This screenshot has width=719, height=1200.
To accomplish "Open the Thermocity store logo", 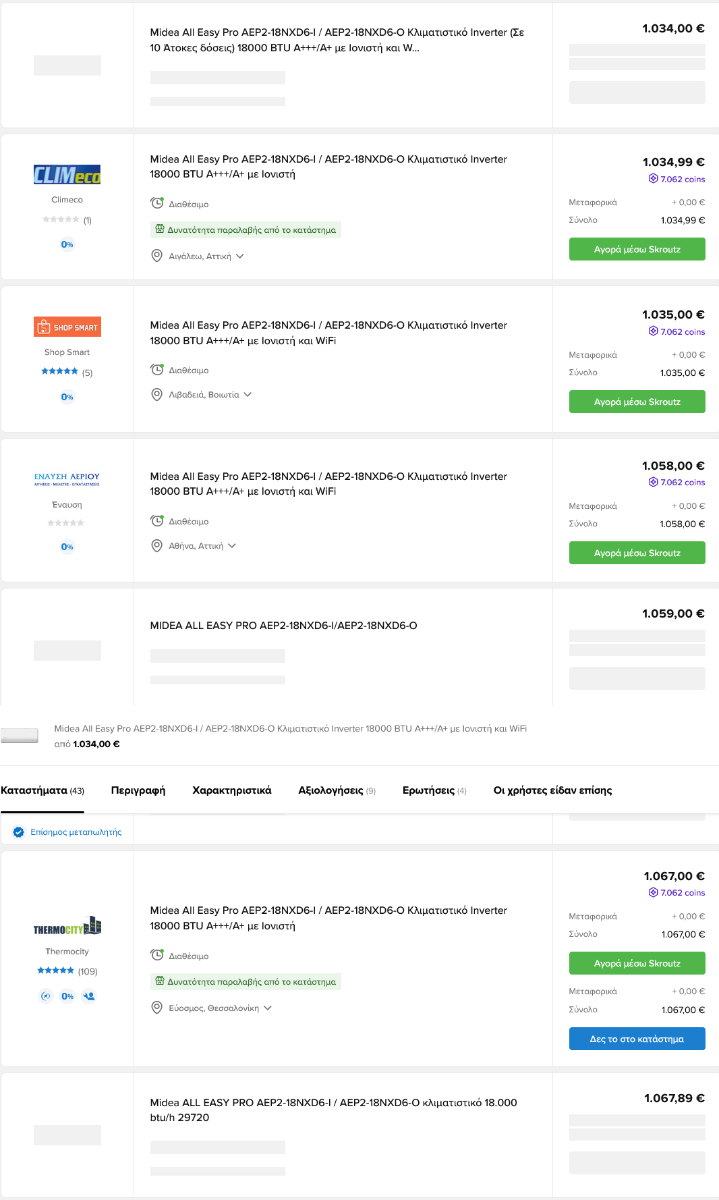I will pos(67,927).
